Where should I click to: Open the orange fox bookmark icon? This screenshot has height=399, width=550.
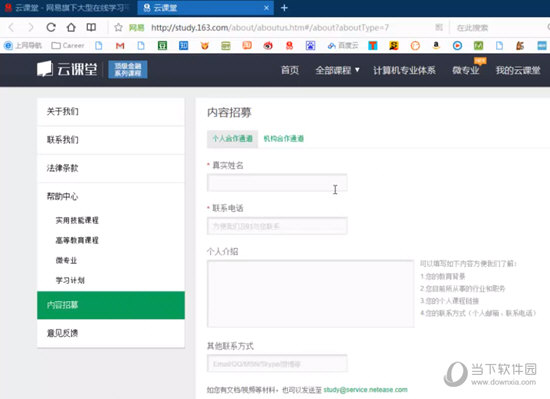(x=204, y=46)
